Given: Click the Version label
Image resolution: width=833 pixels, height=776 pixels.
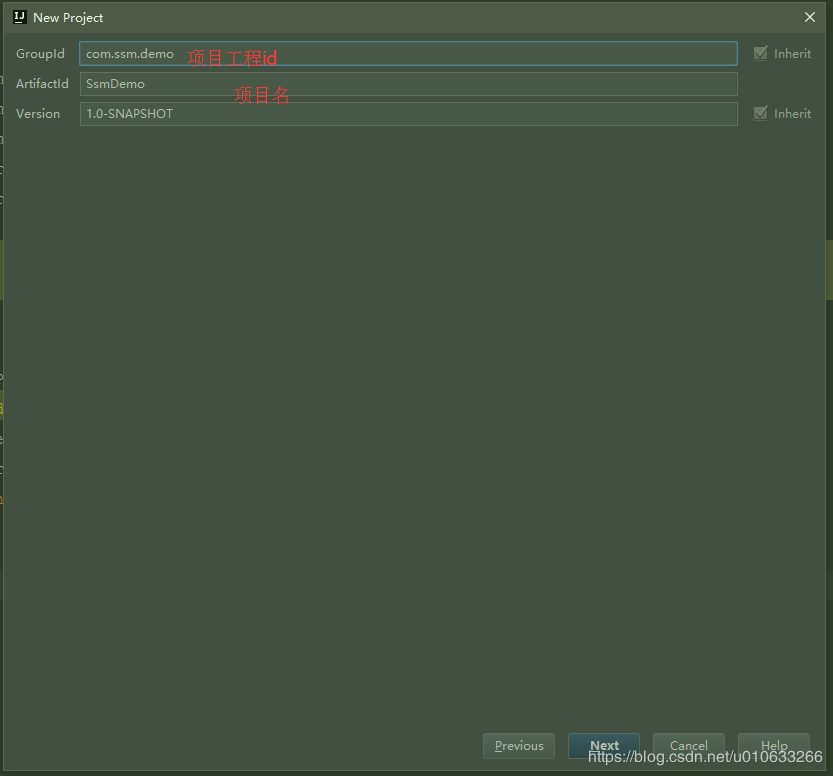Looking at the screenshot, I should pos(38,113).
